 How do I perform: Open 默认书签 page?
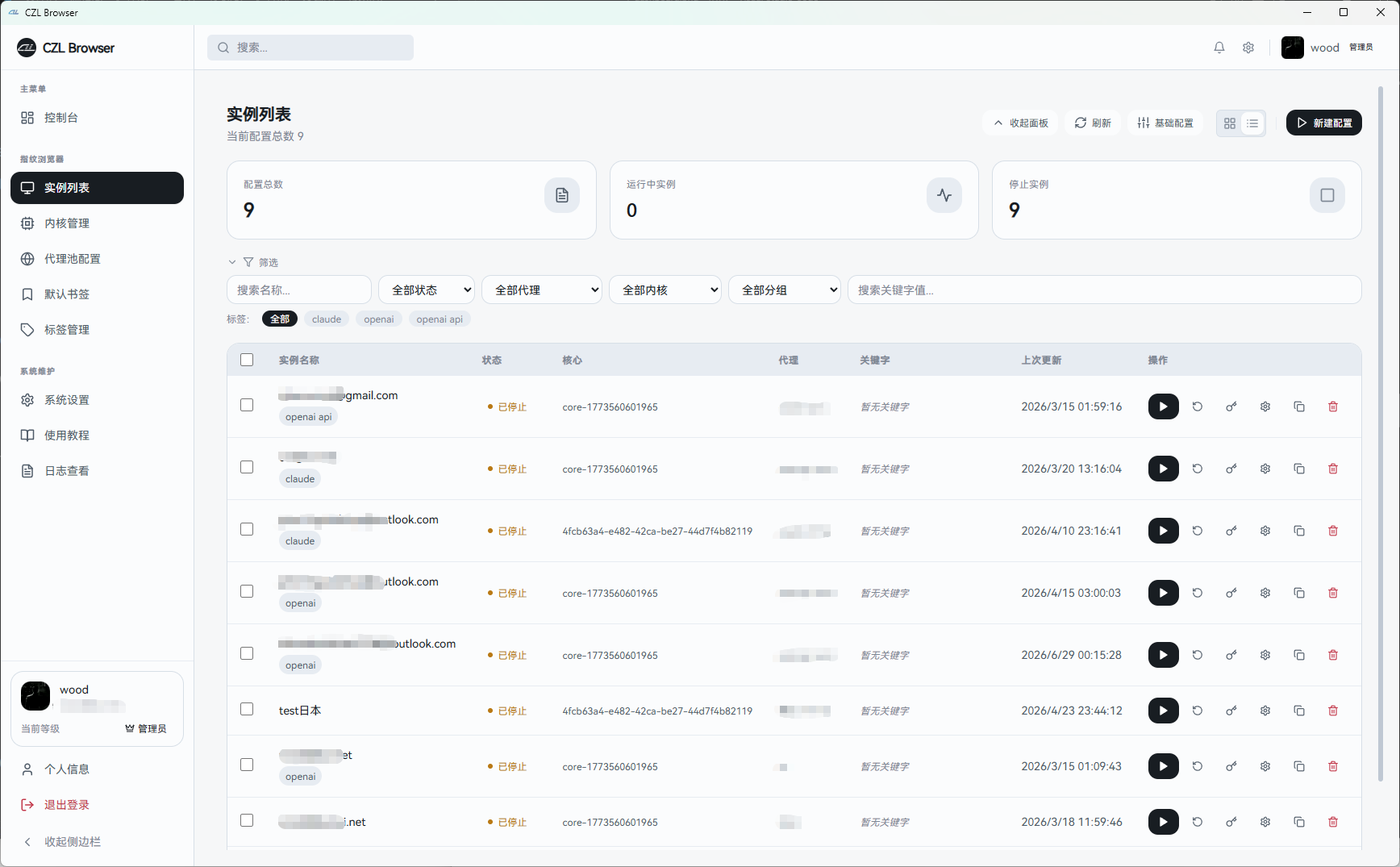pyautogui.click(x=97, y=294)
